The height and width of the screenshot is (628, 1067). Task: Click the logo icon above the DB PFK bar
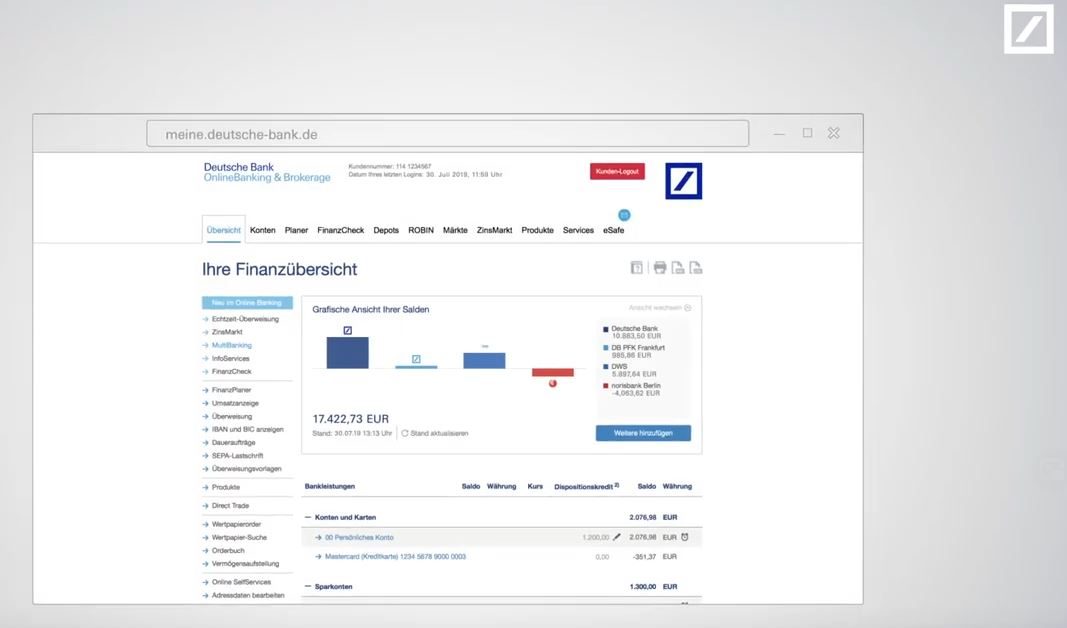416,359
